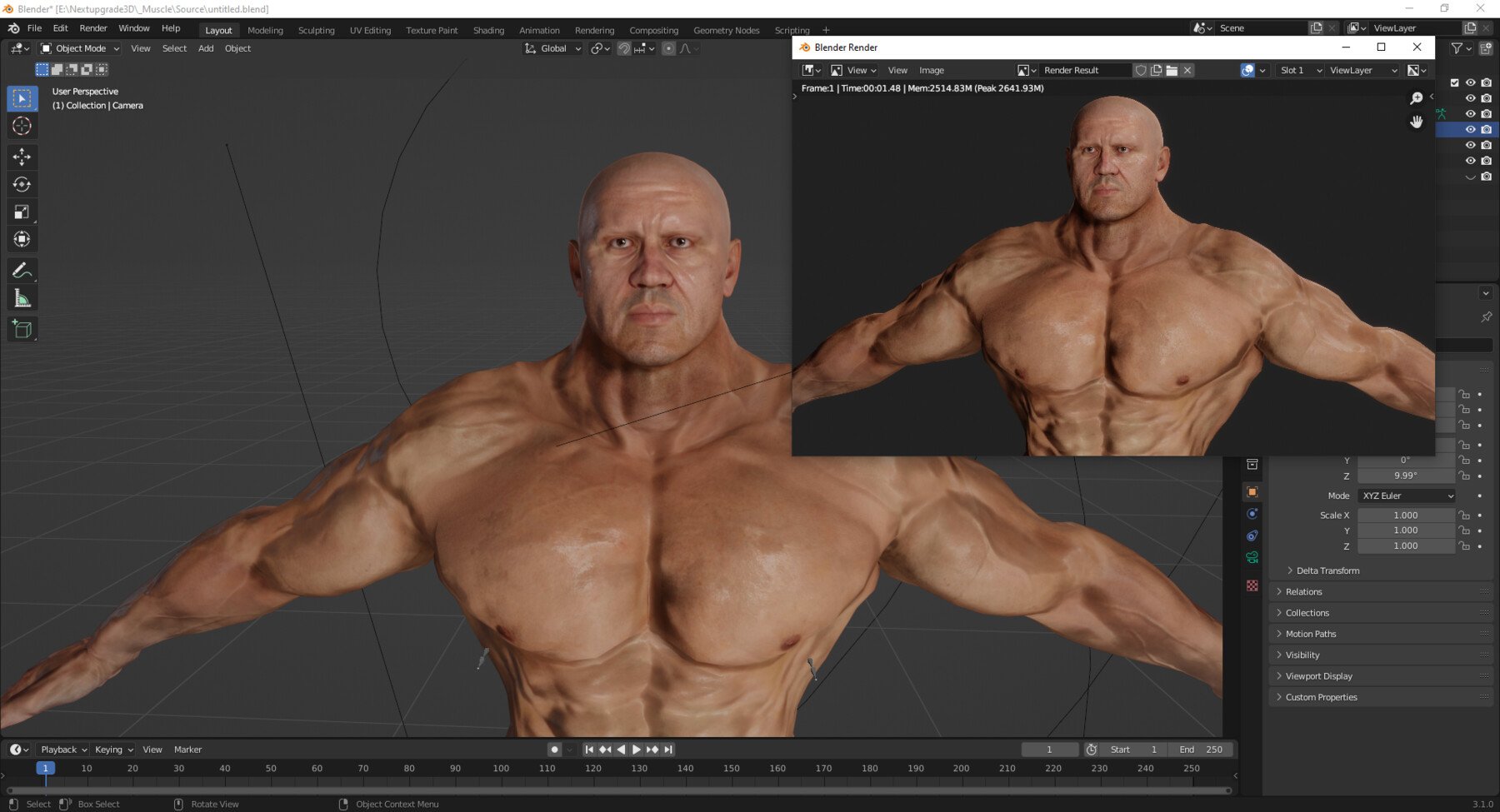Select the Move tool in the viewport toolbar
Image resolution: width=1500 pixels, height=812 pixels.
(22, 157)
